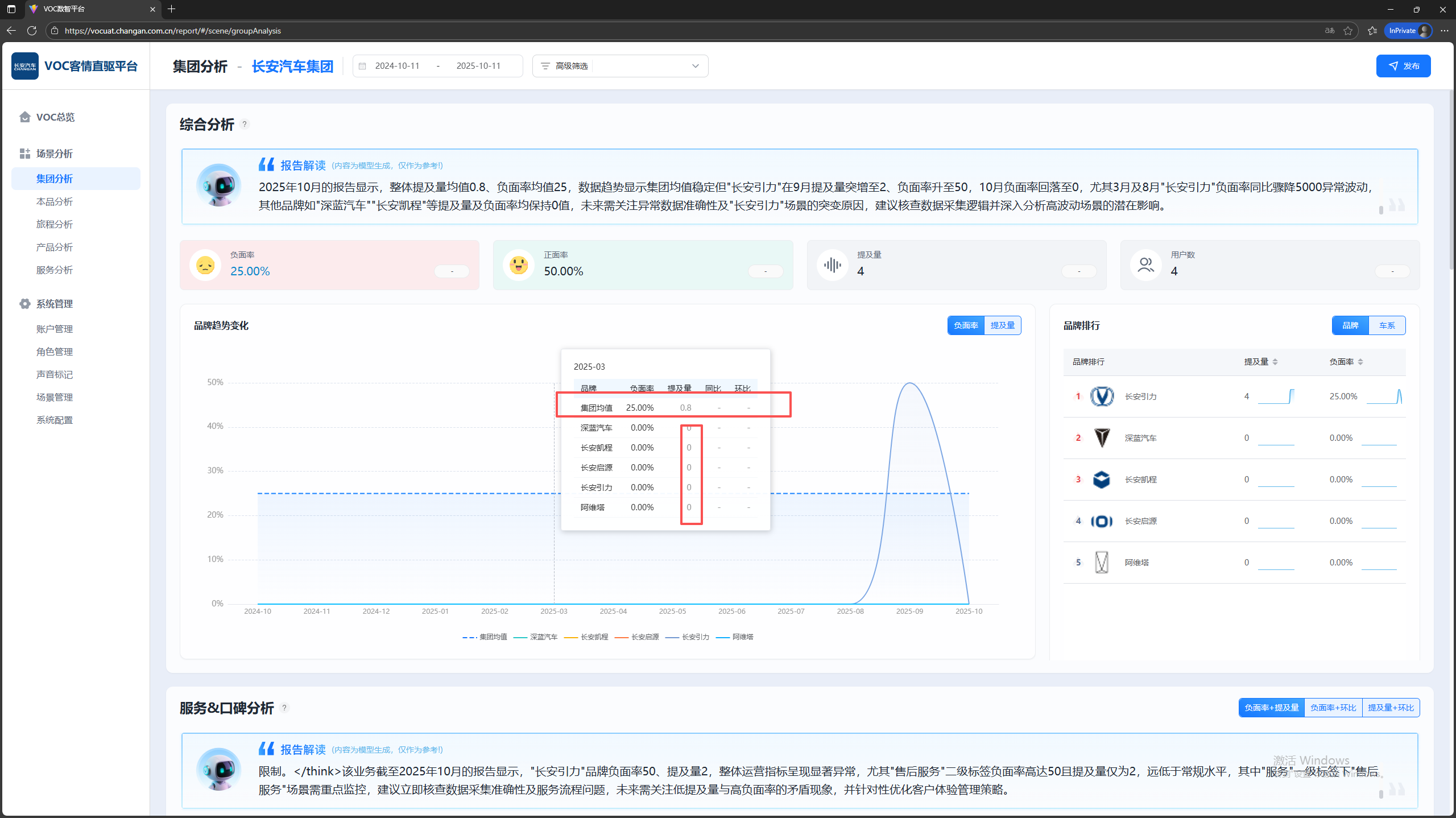Viewport: 1456px width, 818px height.
Task: Switch brand trend chart to 提及量
Action: [1002, 325]
